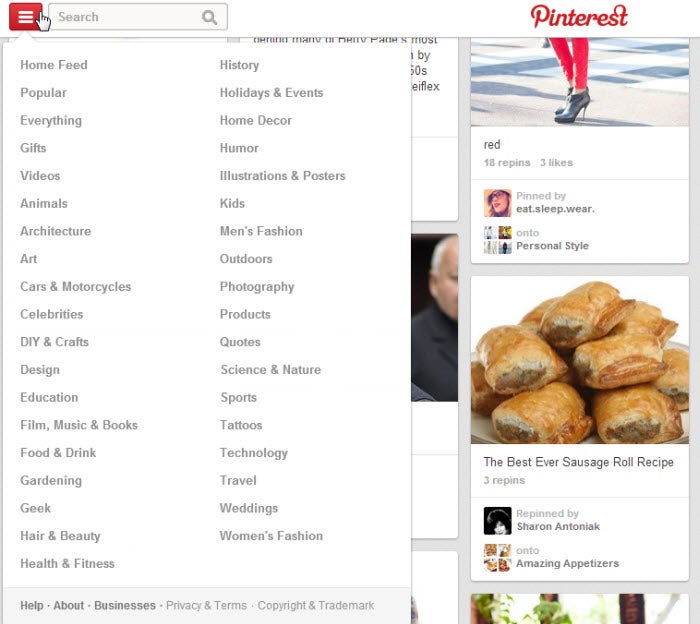Open Health & Fitness category
The width and height of the screenshot is (700, 624).
[67, 563]
